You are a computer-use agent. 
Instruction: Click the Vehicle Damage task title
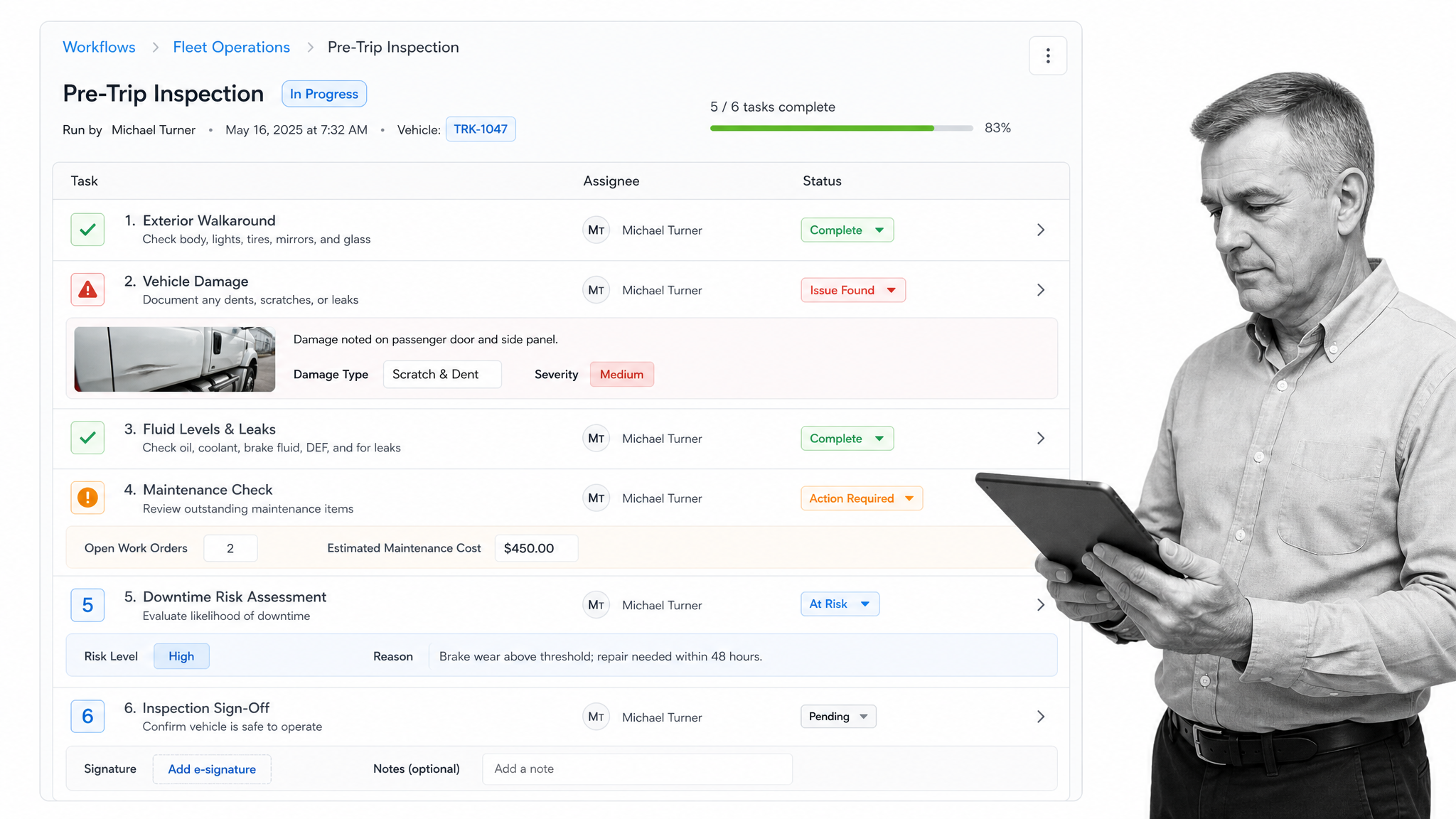pos(196,281)
